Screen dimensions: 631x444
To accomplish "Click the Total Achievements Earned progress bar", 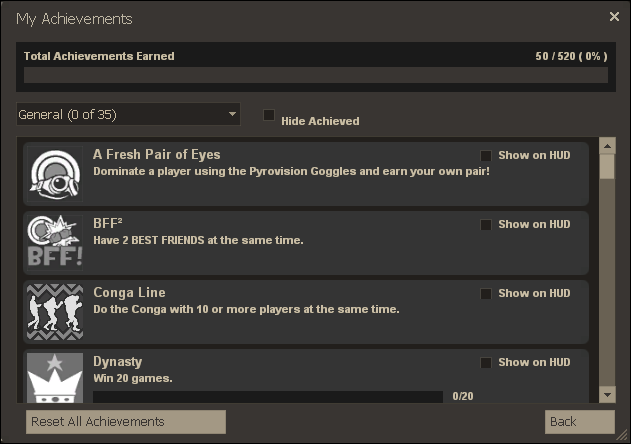I will pos(315,75).
